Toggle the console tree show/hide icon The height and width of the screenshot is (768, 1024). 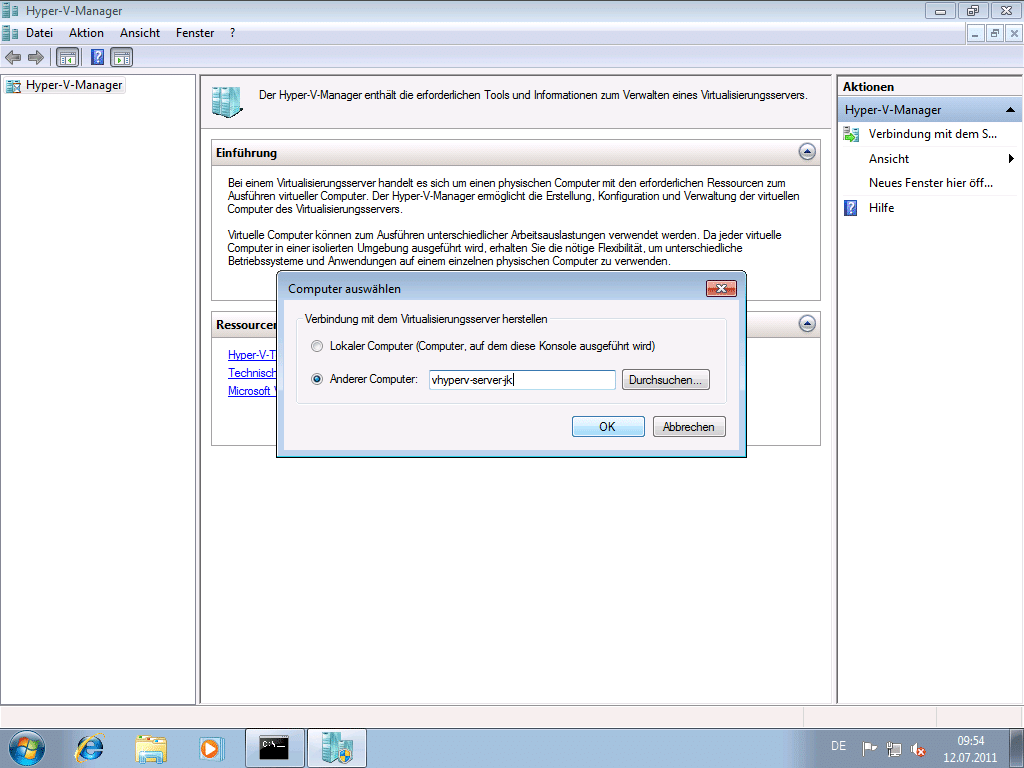[x=68, y=57]
